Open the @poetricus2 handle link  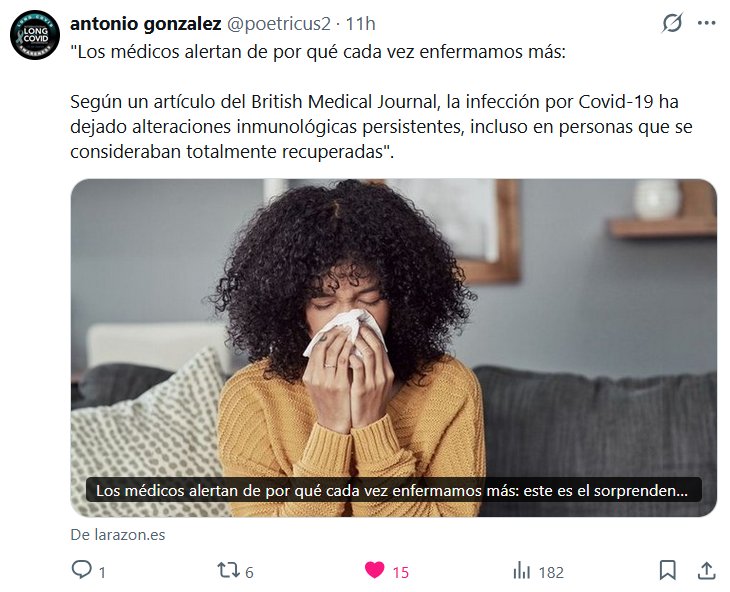tap(278, 24)
